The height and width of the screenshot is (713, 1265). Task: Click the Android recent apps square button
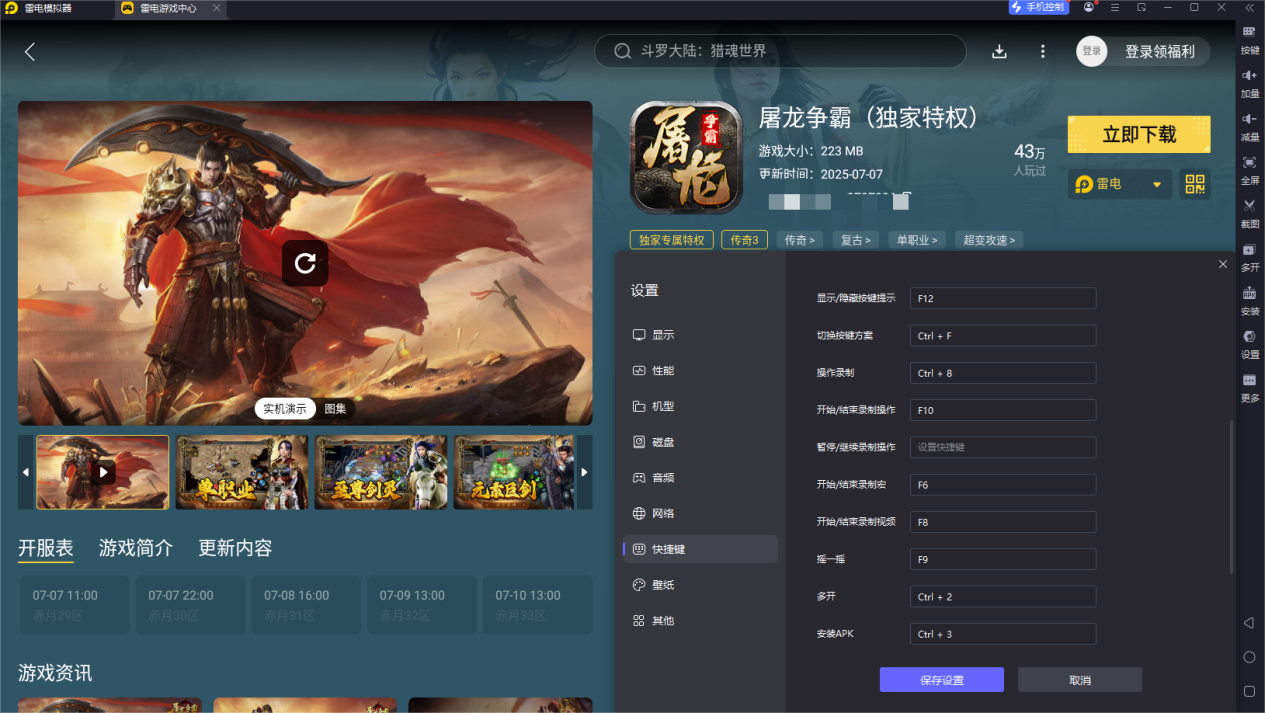tap(1249, 691)
